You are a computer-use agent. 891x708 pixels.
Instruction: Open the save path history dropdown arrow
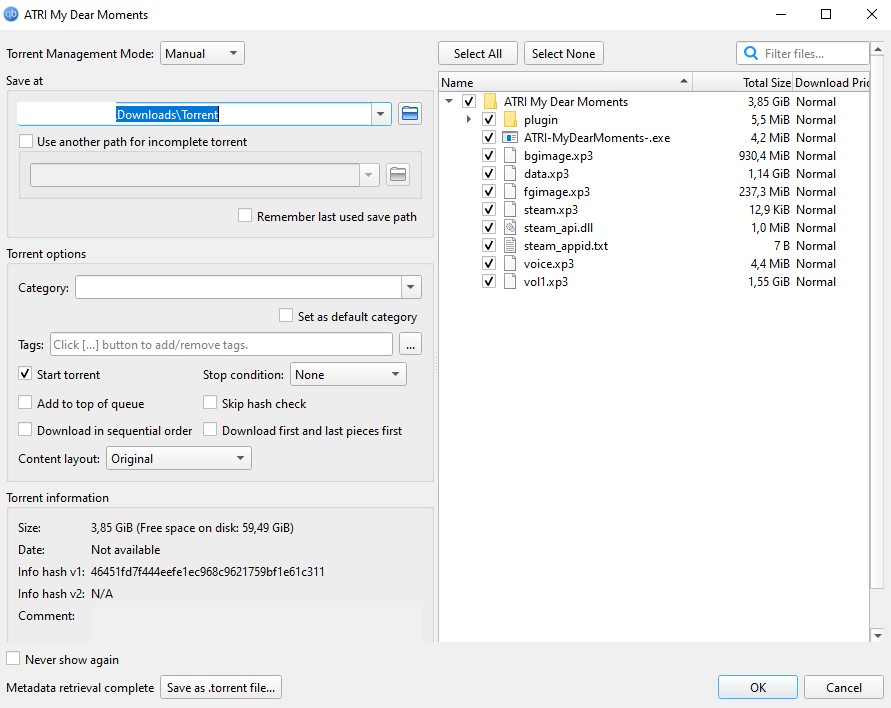tap(381, 114)
